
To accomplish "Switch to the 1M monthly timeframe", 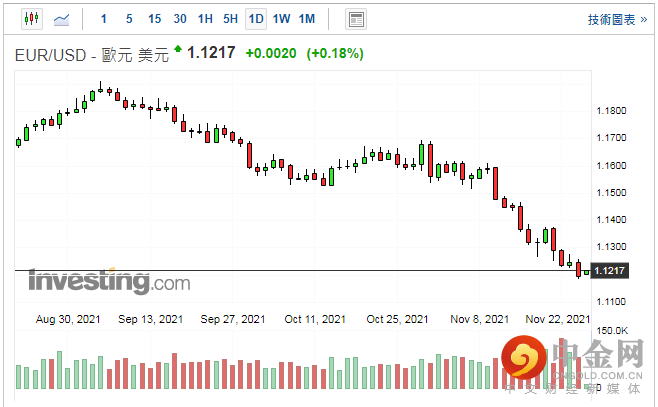I will tap(307, 19).
